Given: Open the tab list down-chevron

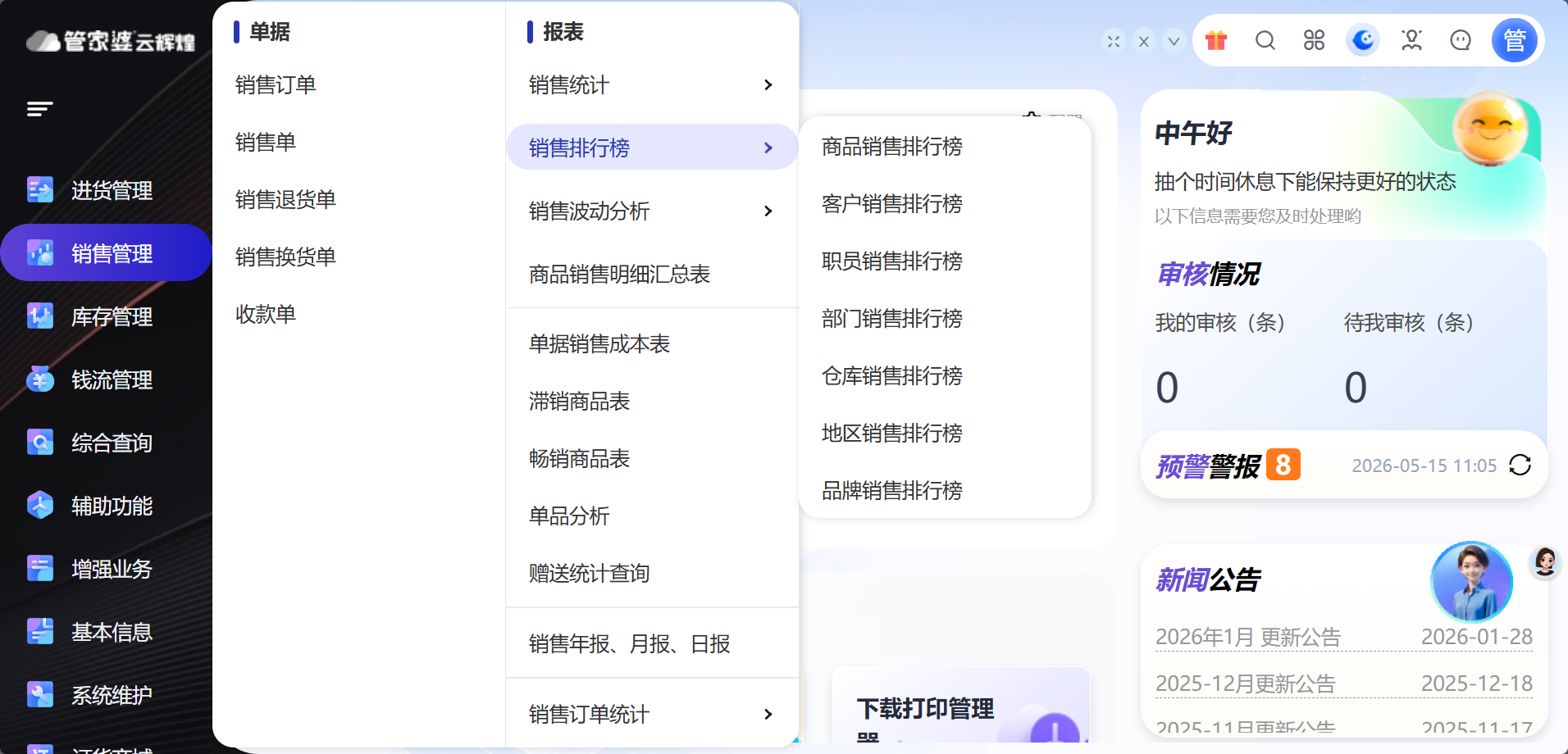Looking at the screenshot, I should click(1174, 41).
